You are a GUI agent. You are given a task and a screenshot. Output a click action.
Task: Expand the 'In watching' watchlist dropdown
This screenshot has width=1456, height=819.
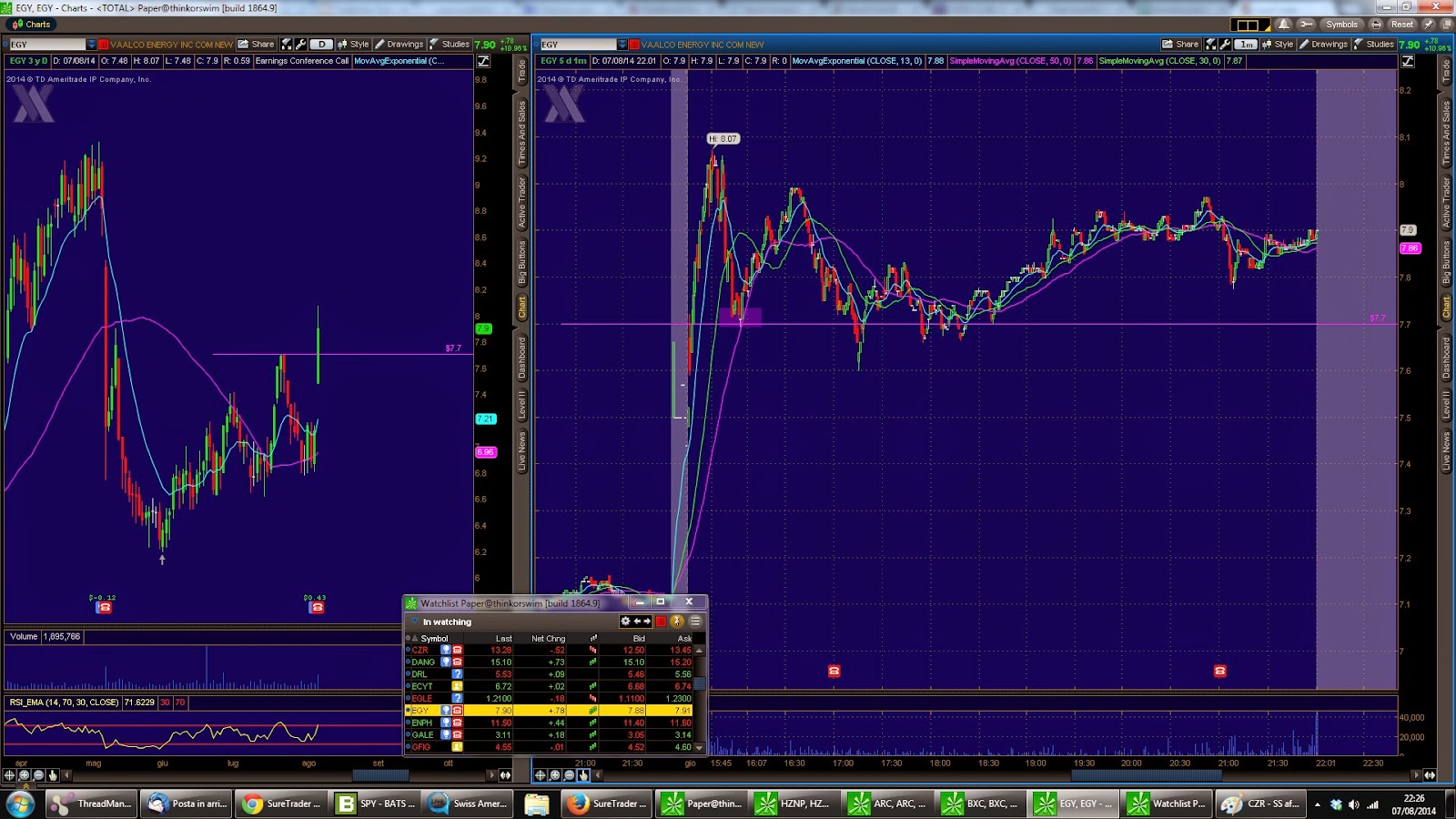(x=414, y=622)
